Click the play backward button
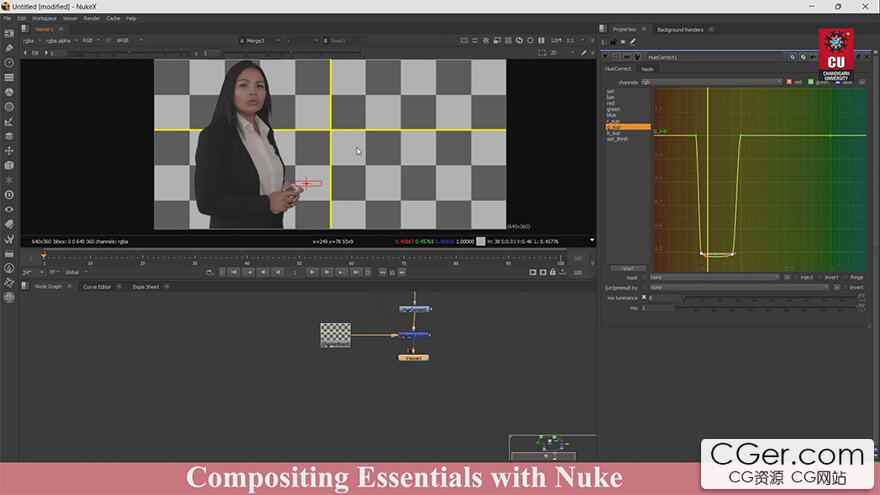 [277, 272]
